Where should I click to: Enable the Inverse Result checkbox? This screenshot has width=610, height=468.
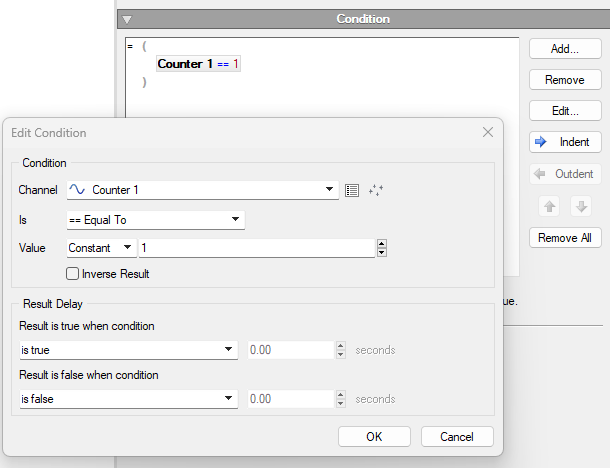(x=72, y=273)
